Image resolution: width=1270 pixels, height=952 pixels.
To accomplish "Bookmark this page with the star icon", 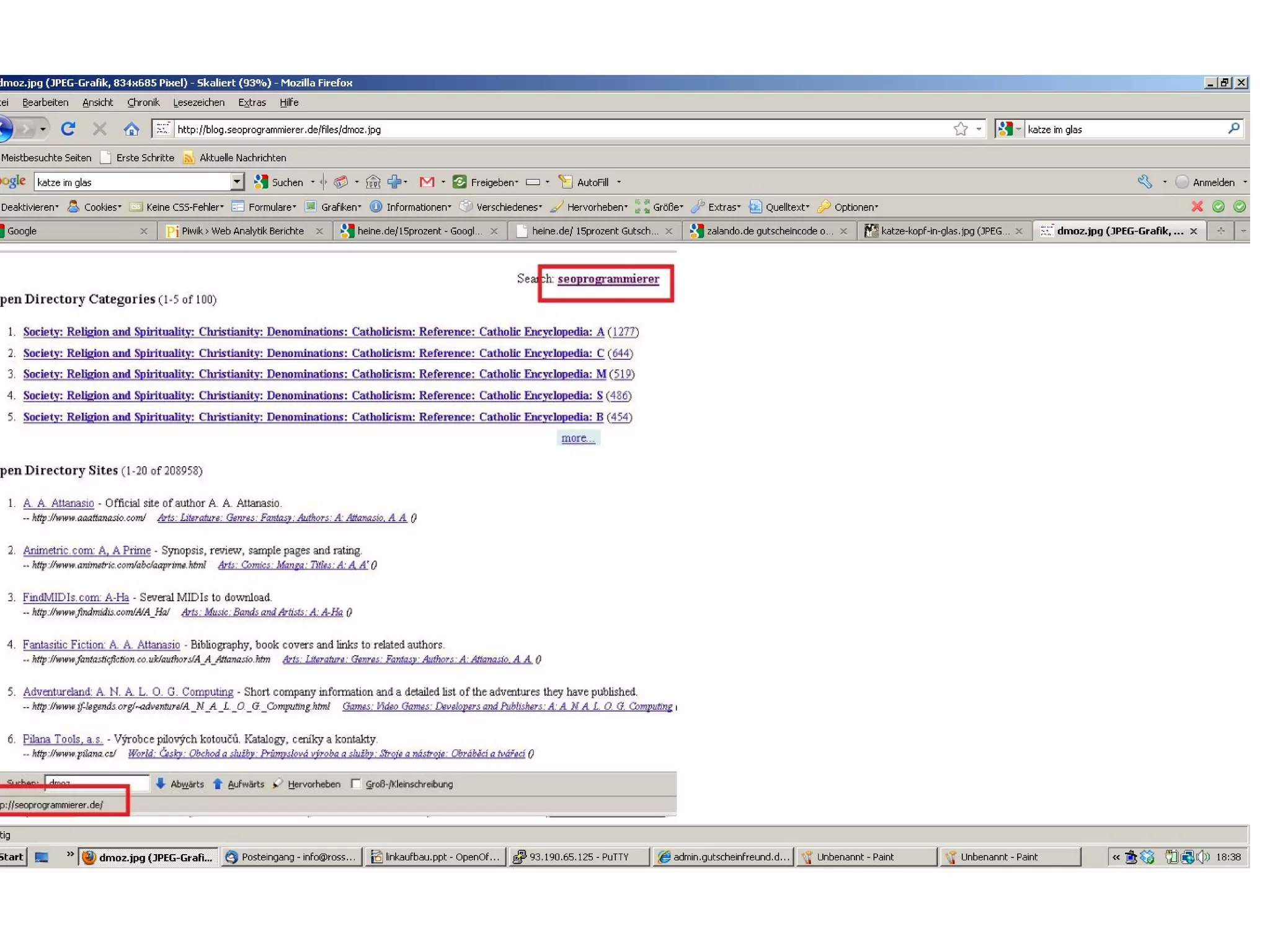I will (x=960, y=129).
